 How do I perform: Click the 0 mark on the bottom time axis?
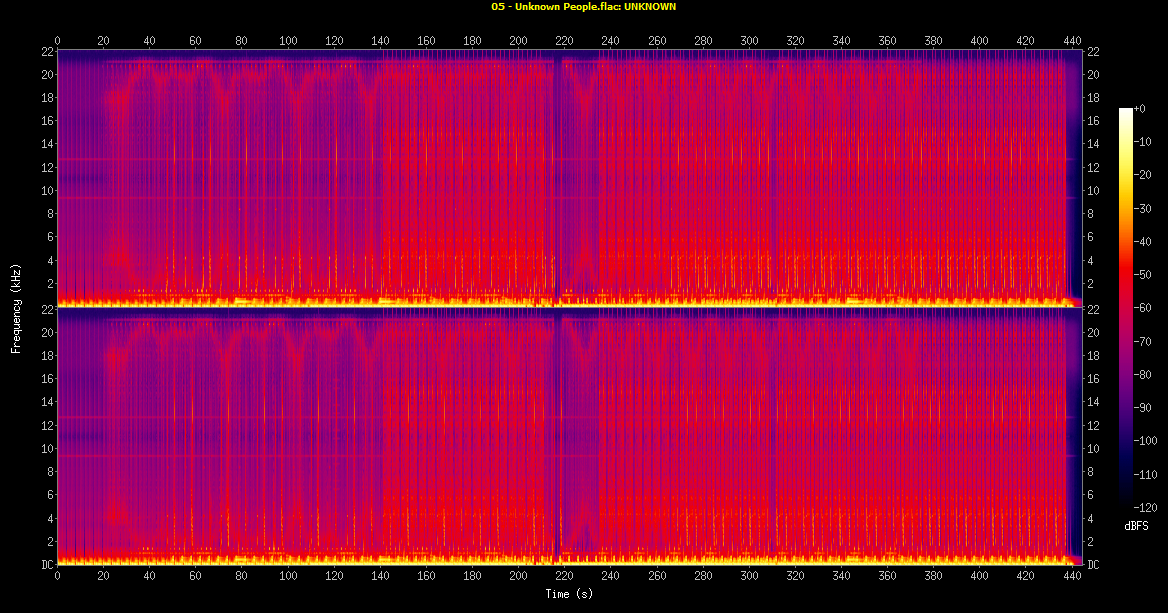pyautogui.click(x=57, y=577)
